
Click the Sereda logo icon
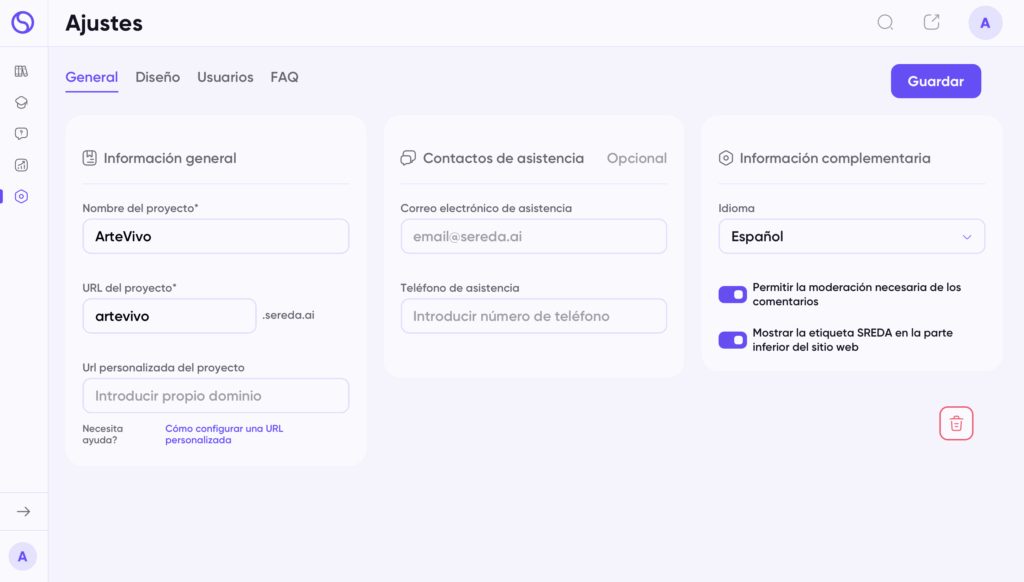pos(22,22)
